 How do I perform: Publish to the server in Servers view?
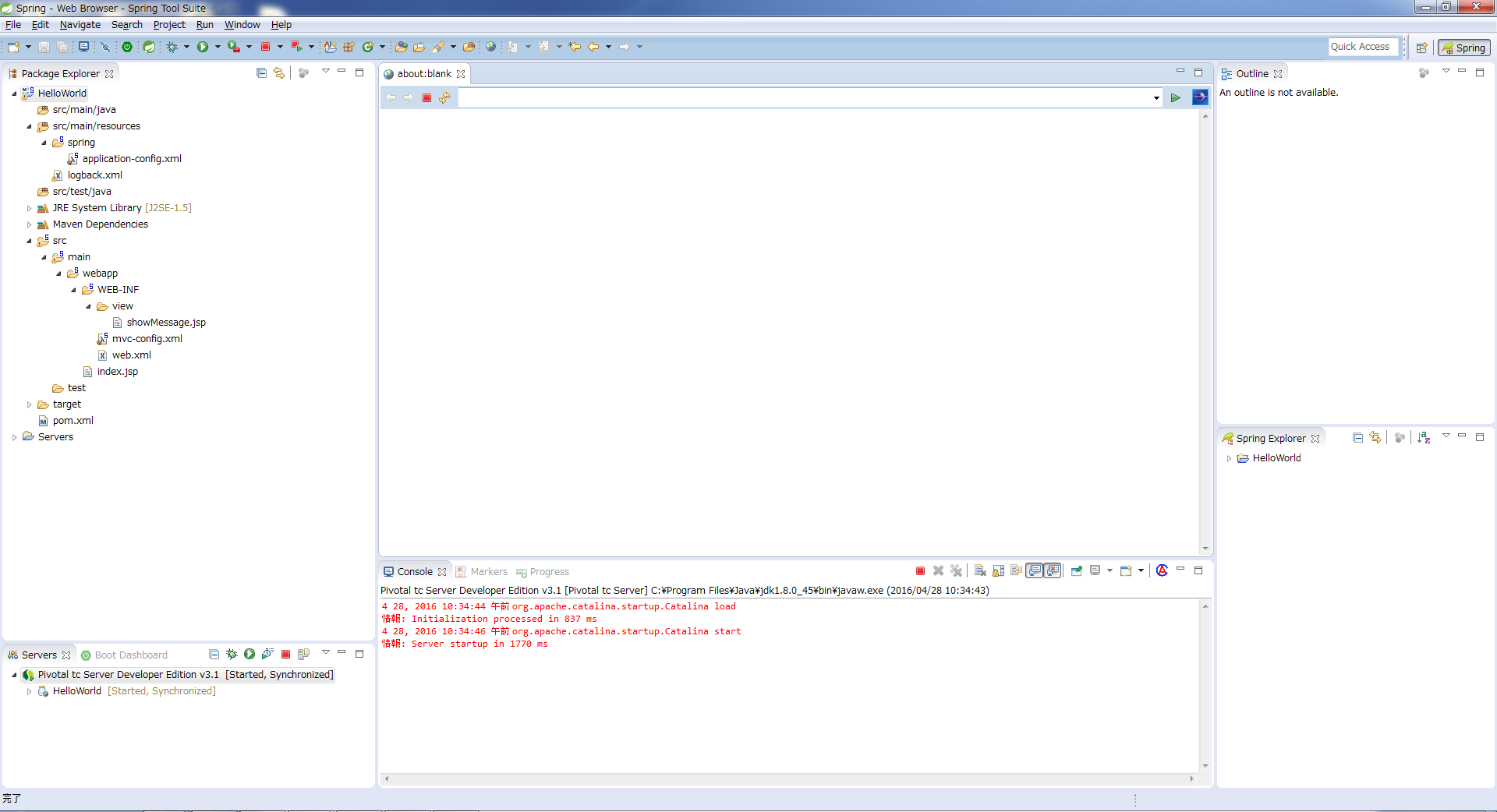pyautogui.click(x=303, y=655)
